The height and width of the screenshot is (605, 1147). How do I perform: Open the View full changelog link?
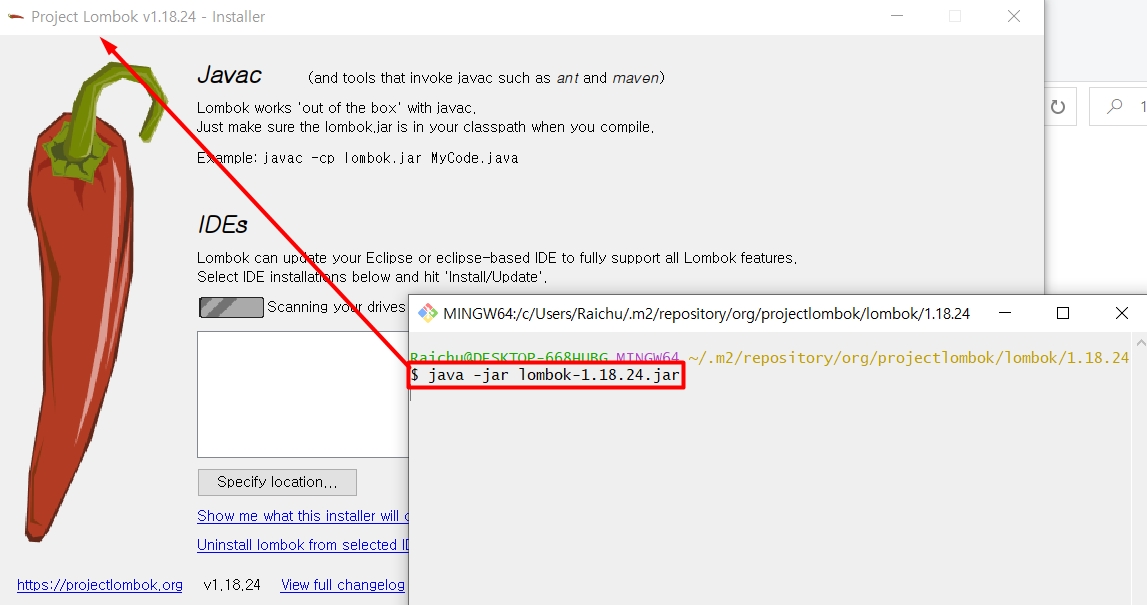pyautogui.click(x=342, y=585)
